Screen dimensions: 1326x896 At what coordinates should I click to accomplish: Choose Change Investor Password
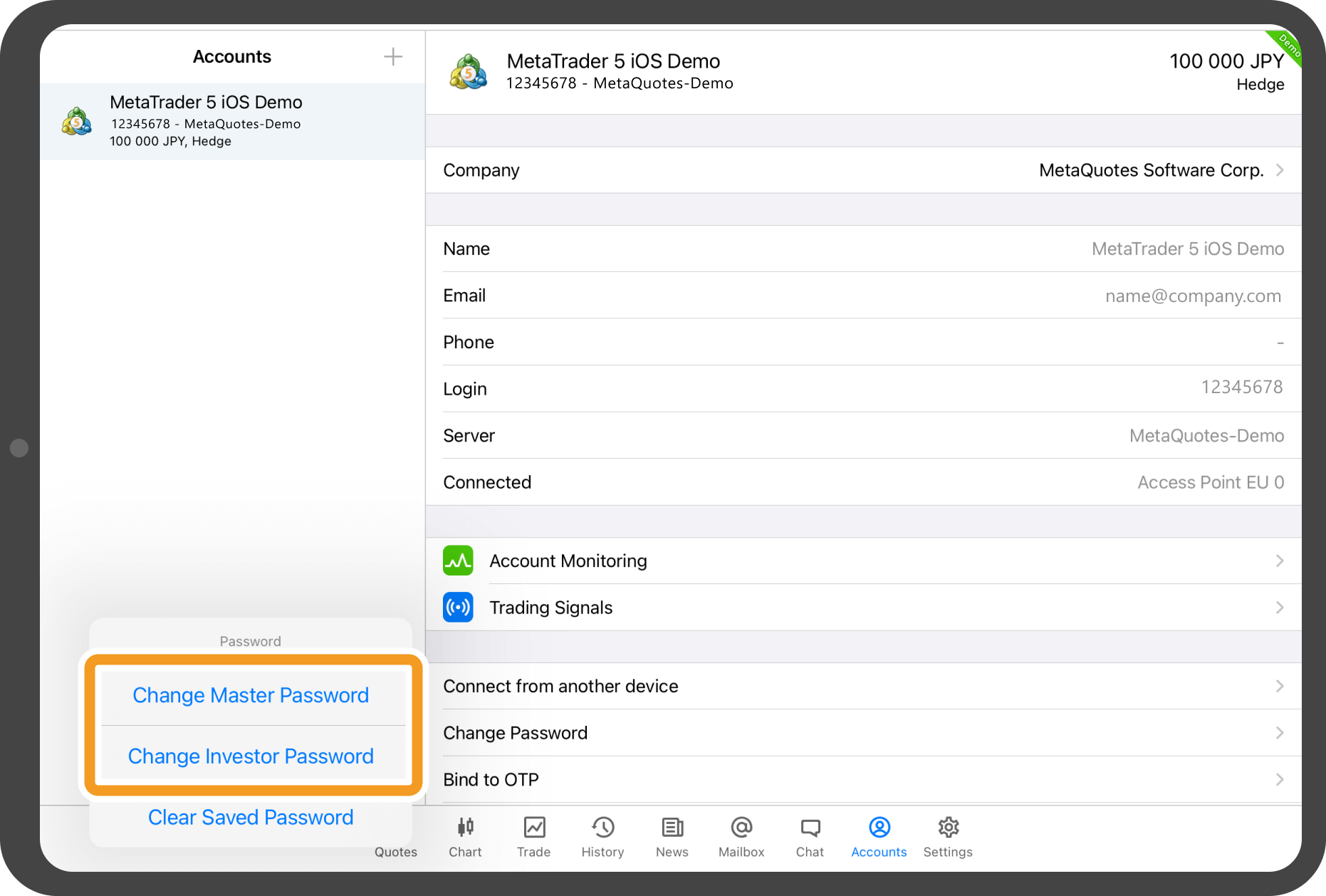(x=251, y=756)
